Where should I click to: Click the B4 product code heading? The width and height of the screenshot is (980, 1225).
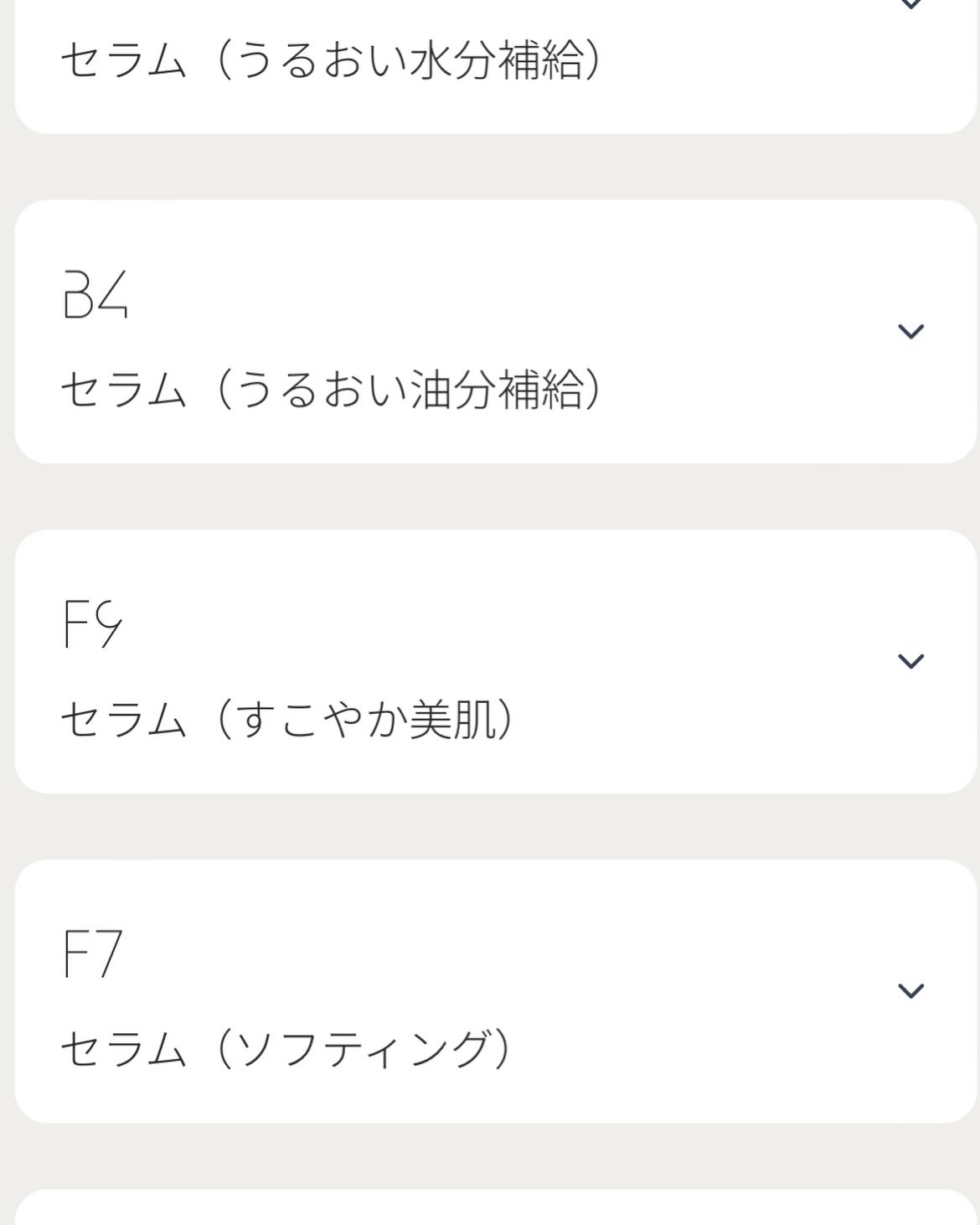tap(95, 295)
